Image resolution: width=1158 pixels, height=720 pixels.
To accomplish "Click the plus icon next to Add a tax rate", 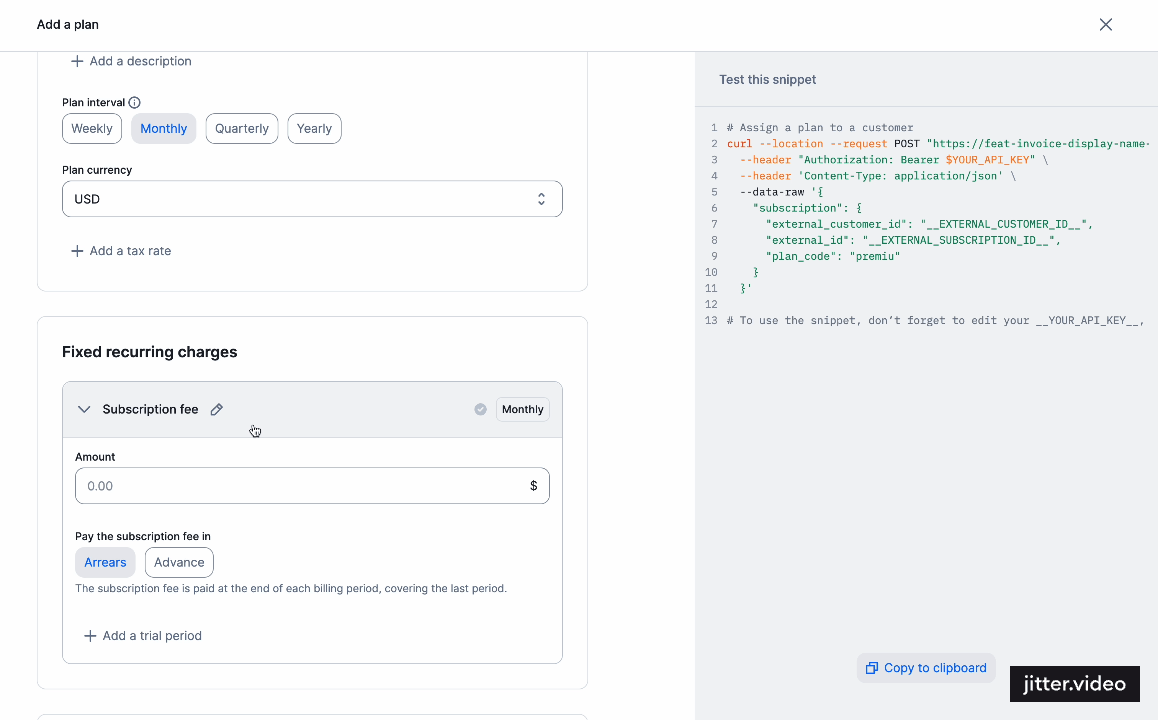I will click(x=77, y=251).
